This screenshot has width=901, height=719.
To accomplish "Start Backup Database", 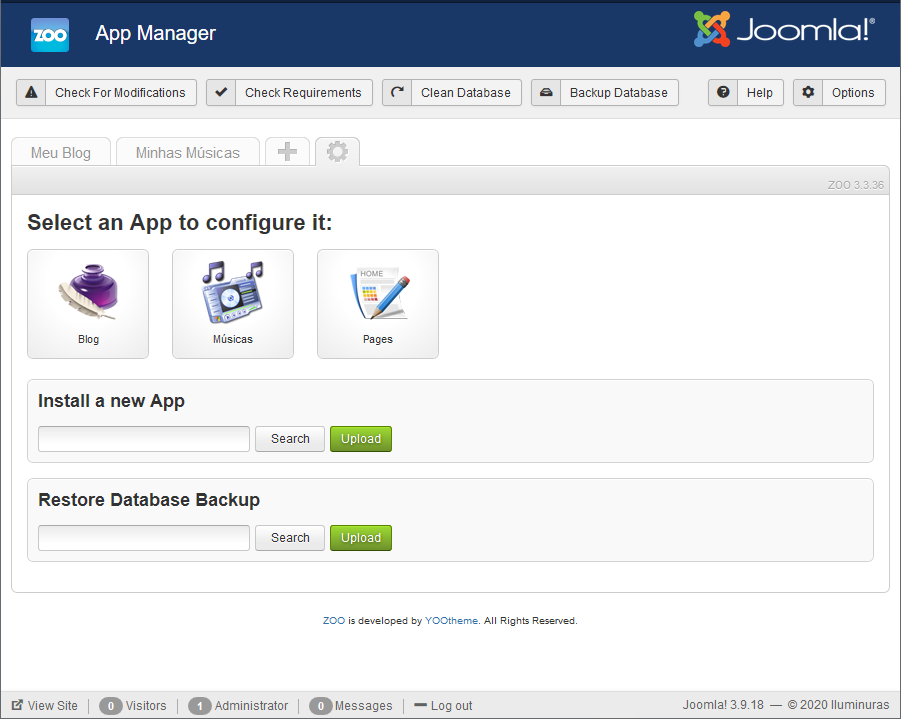I will [x=605, y=93].
